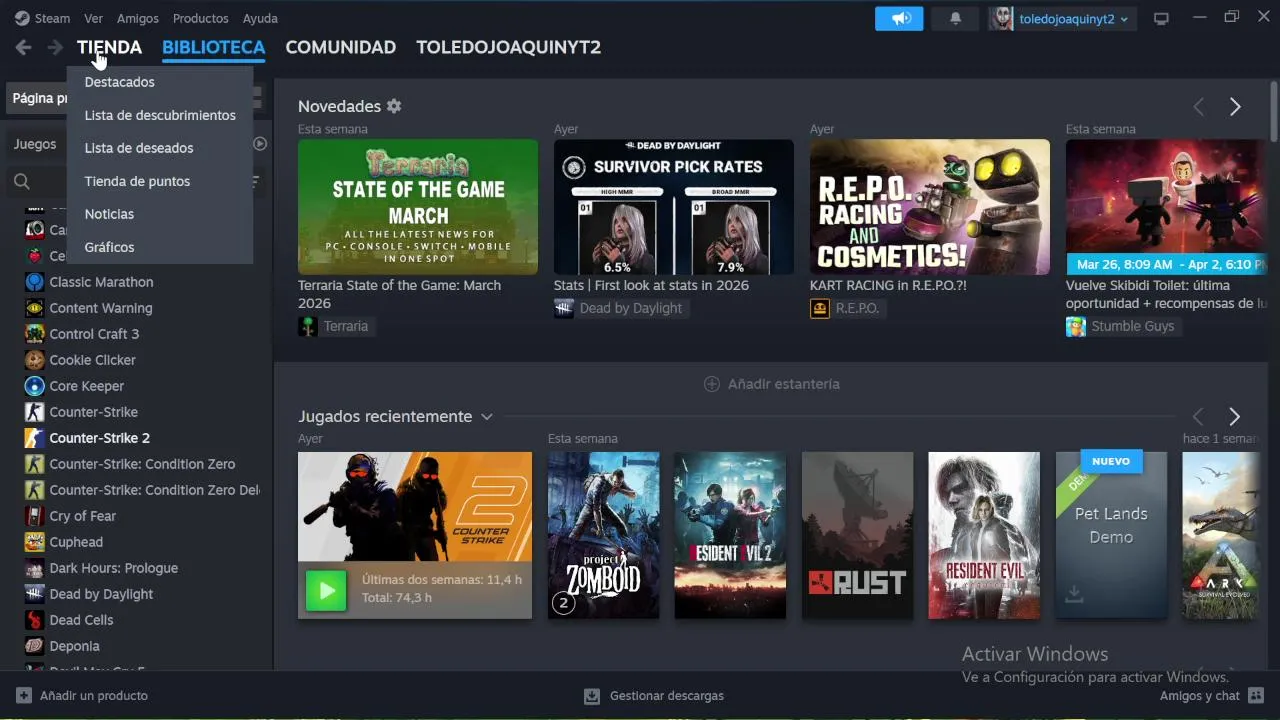Go to the TIENDA tab

(109, 47)
